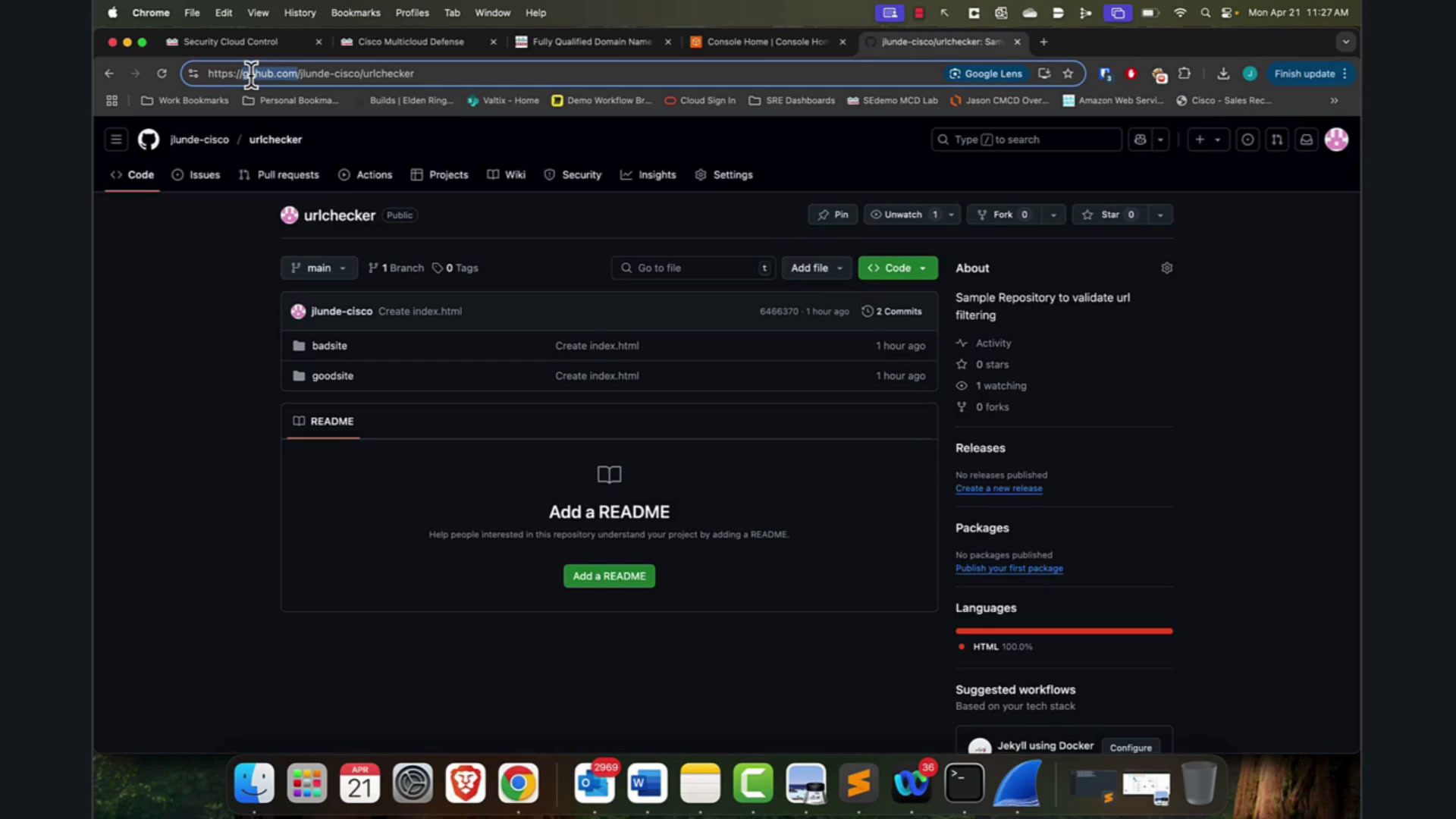1456x819 pixels.
Task: Switch to the Actions tab
Action: point(366,174)
